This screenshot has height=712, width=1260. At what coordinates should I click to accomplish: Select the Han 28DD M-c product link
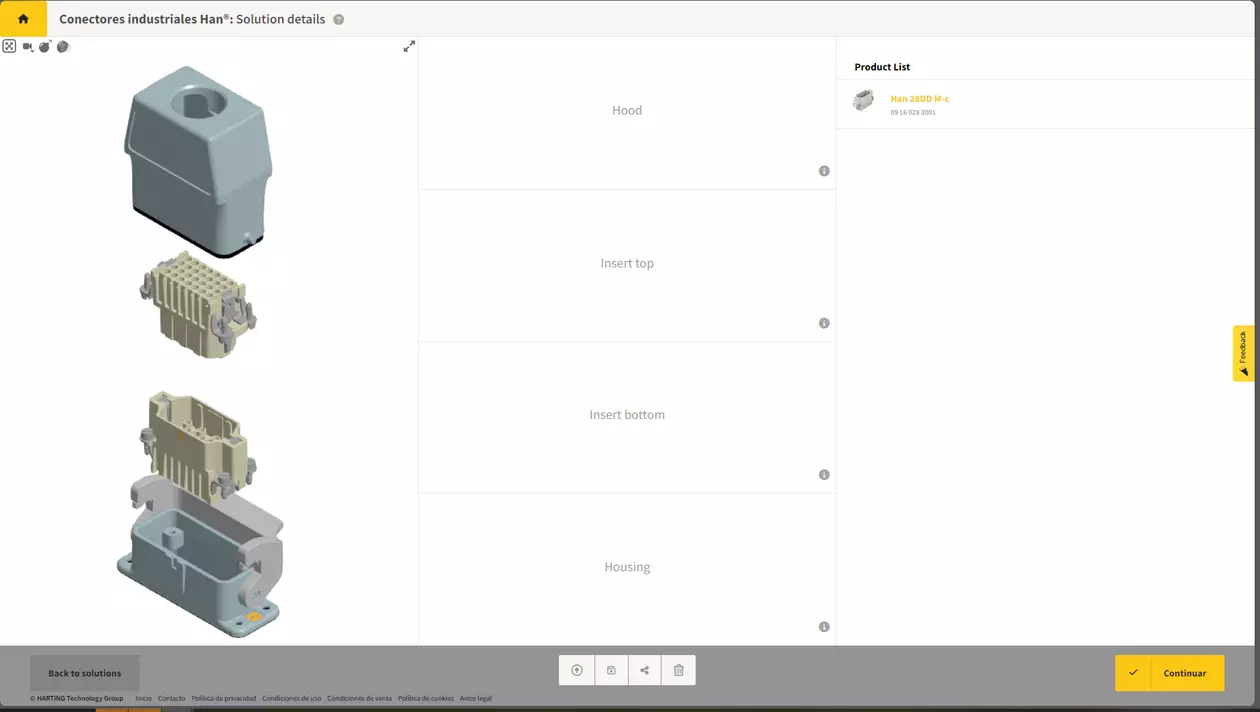point(920,98)
